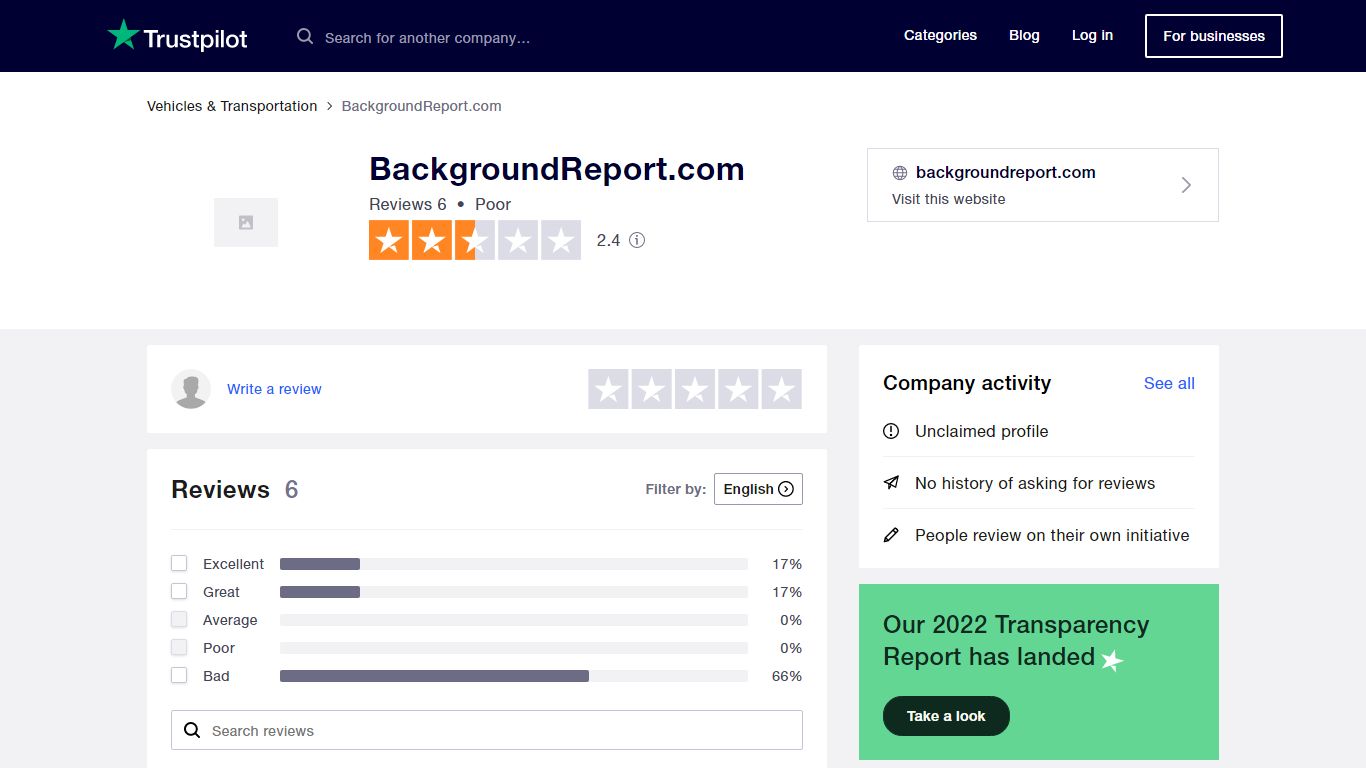Check the Great filter checkbox
The image size is (1366, 768).
(x=179, y=591)
